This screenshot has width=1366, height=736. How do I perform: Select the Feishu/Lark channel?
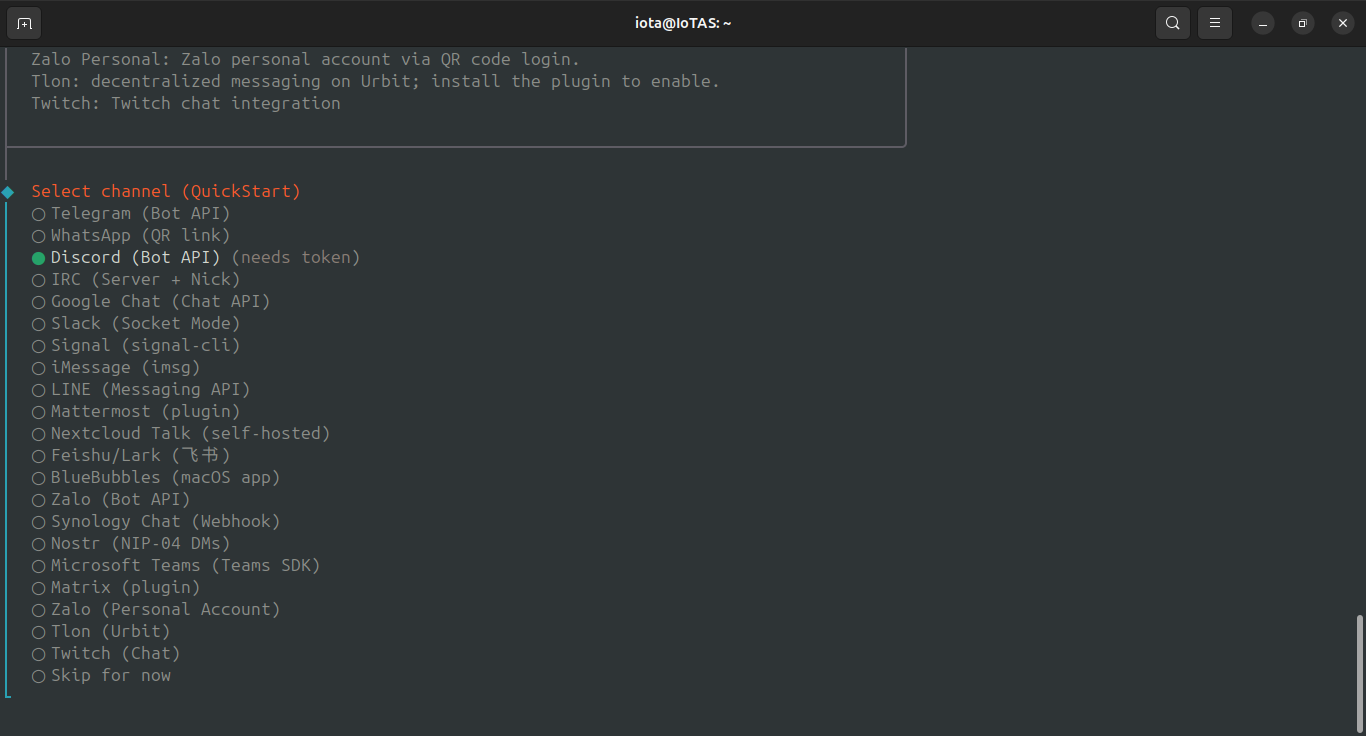click(x=130, y=455)
